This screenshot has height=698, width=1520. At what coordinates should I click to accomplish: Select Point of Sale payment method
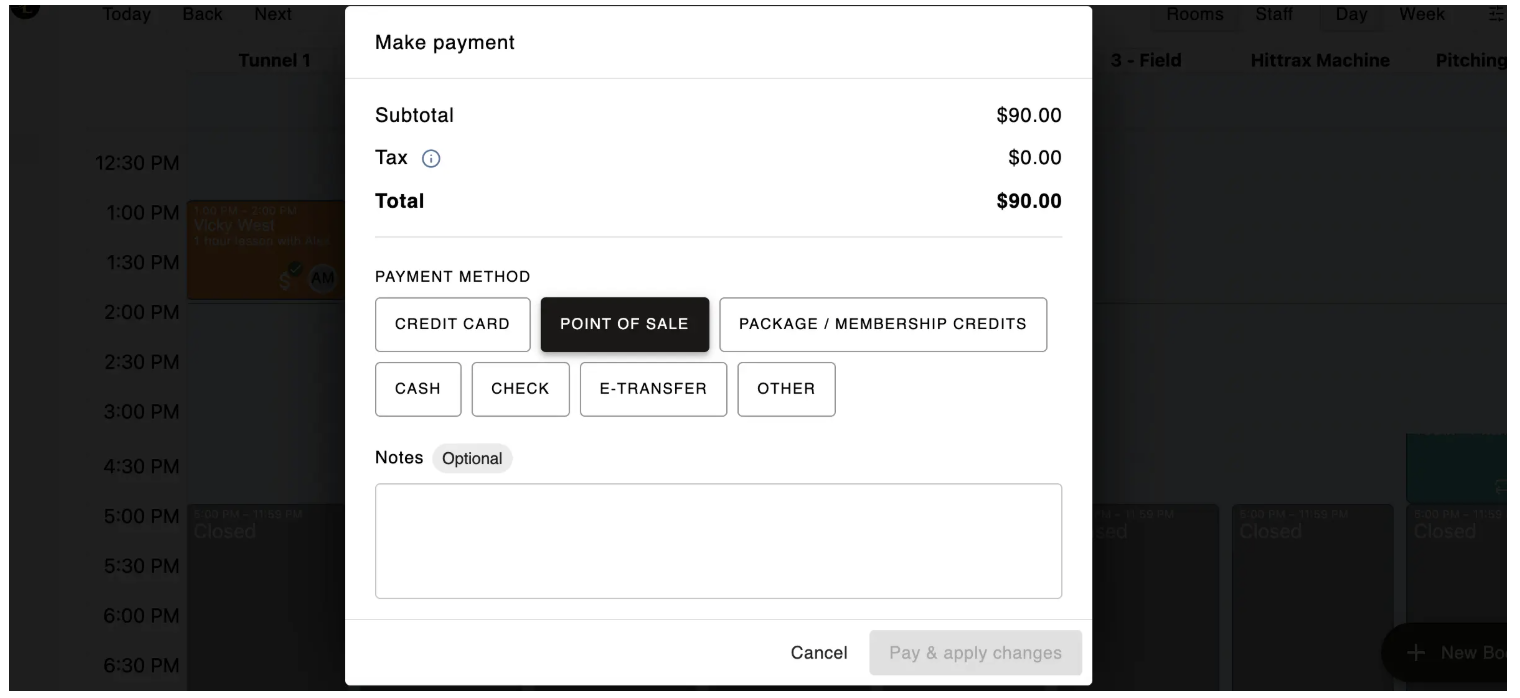pos(624,324)
